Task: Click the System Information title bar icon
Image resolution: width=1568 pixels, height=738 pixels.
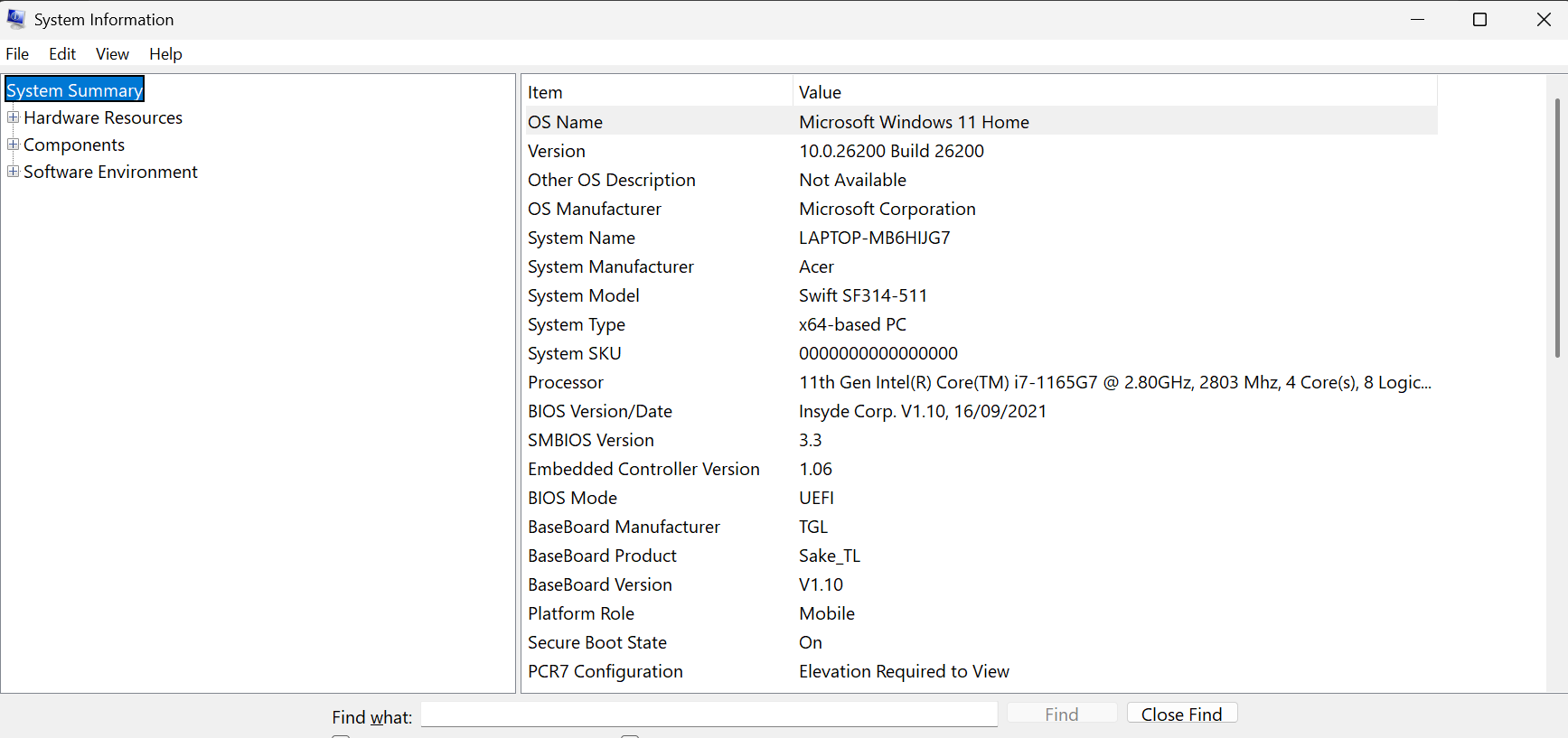Action: coord(16,19)
